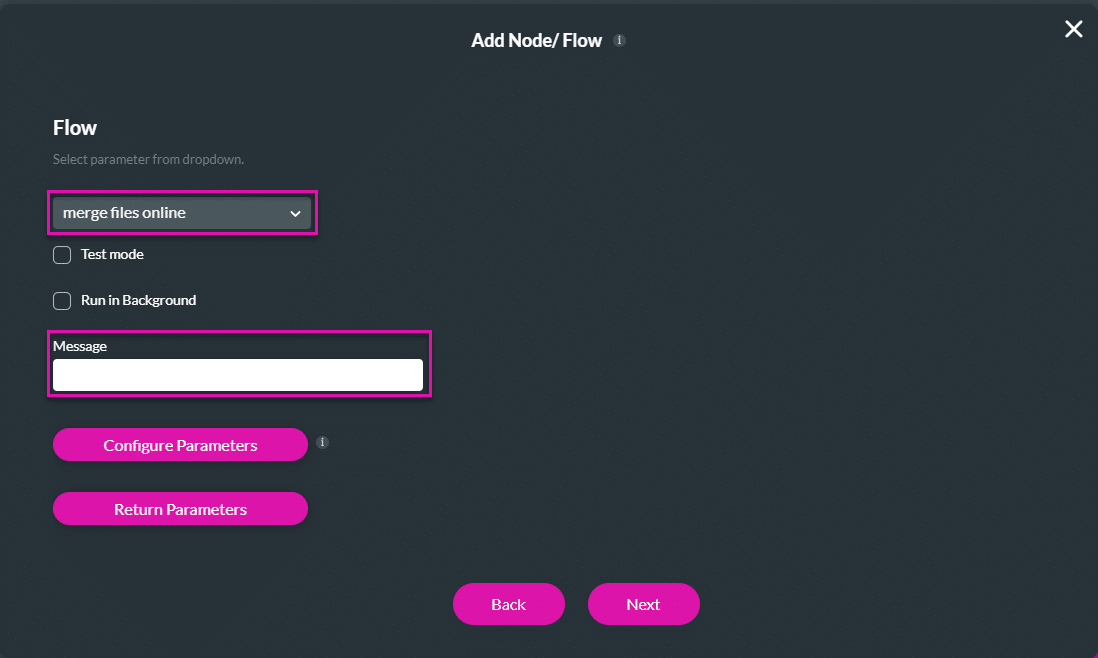The image size is (1098, 658).
Task: Click the 'Add Node/ Flow' dialog title
Action: [536, 41]
